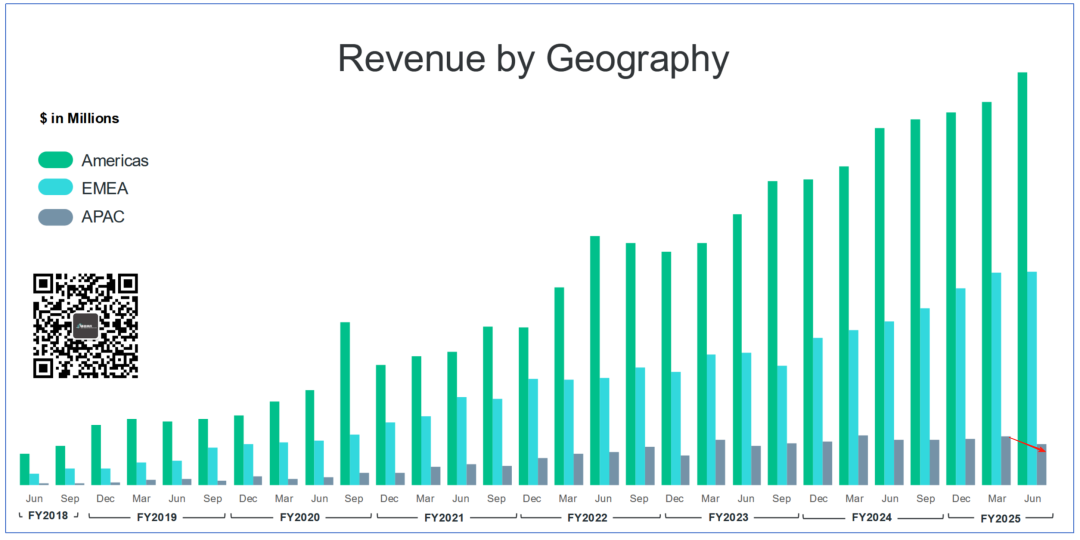The height and width of the screenshot is (540, 1080).
Task: Click the $ in Millions unit label
Action: tap(79, 118)
